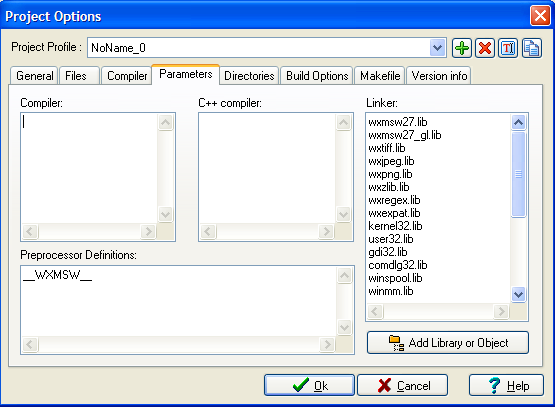Viewport: 555px width, 407px height.
Task: Click the Linker vertical scrollbar thumb
Action: click(519, 174)
